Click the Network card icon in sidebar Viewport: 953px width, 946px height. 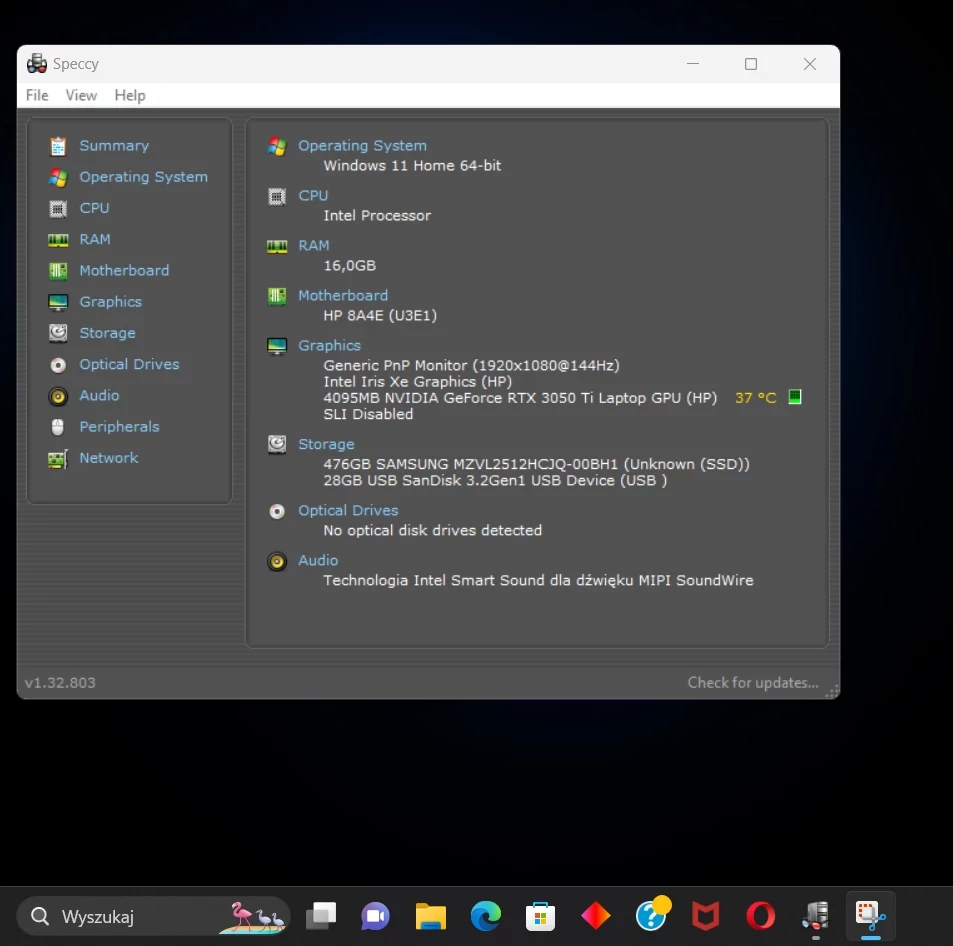click(x=58, y=458)
